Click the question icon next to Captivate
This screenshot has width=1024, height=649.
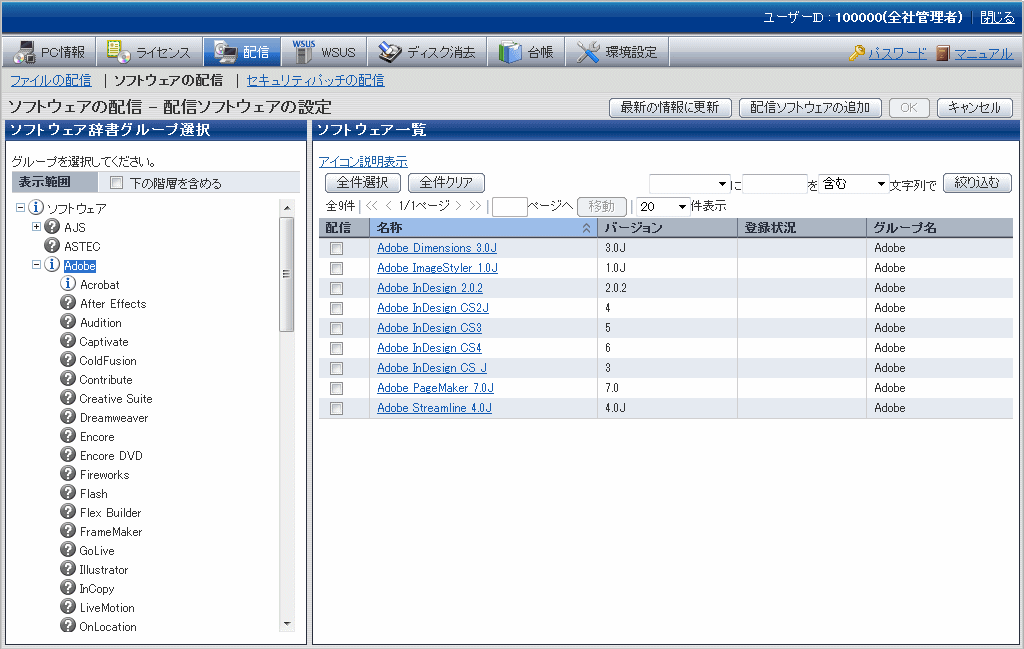coord(68,340)
